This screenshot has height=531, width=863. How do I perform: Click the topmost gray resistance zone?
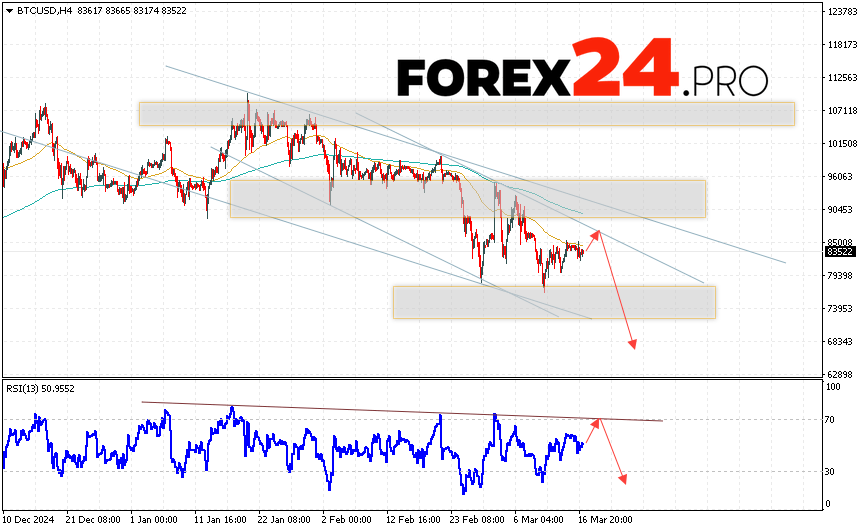pyautogui.click(x=466, y=113)
